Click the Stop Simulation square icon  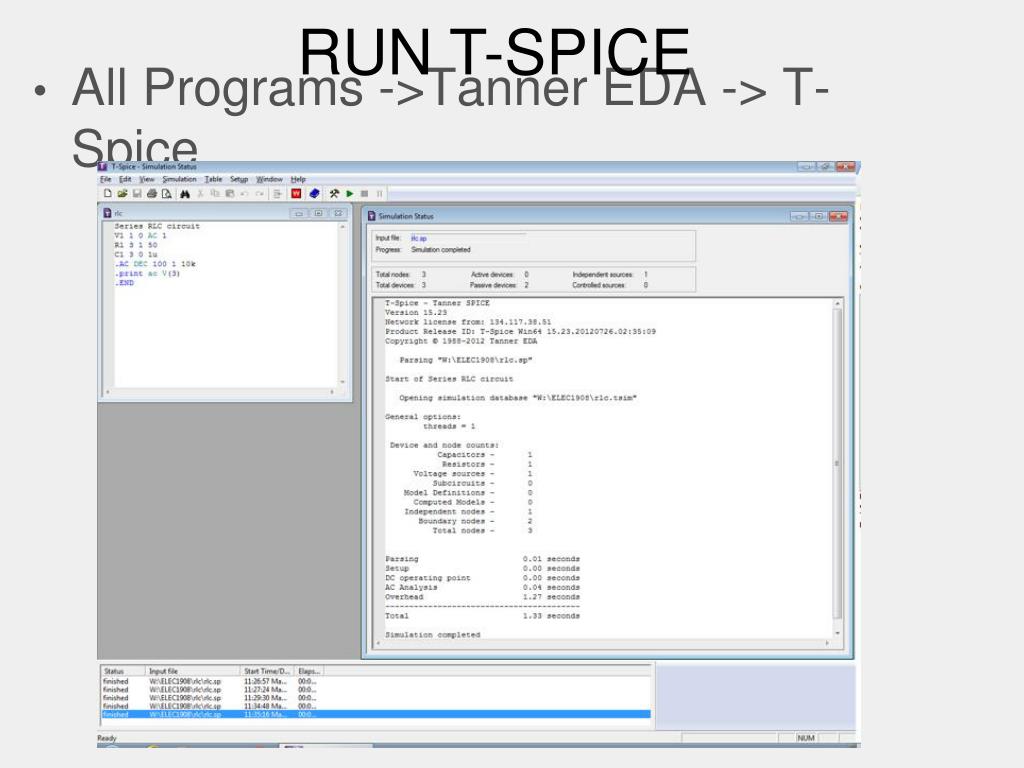364,193
